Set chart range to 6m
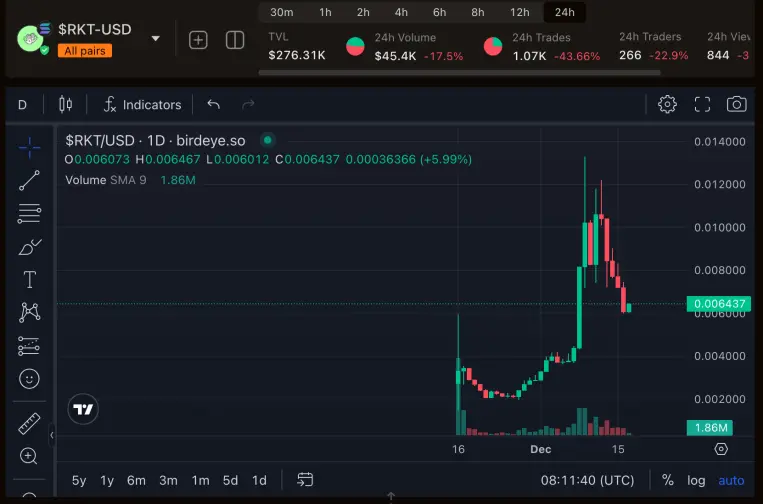 coord(136,480)
